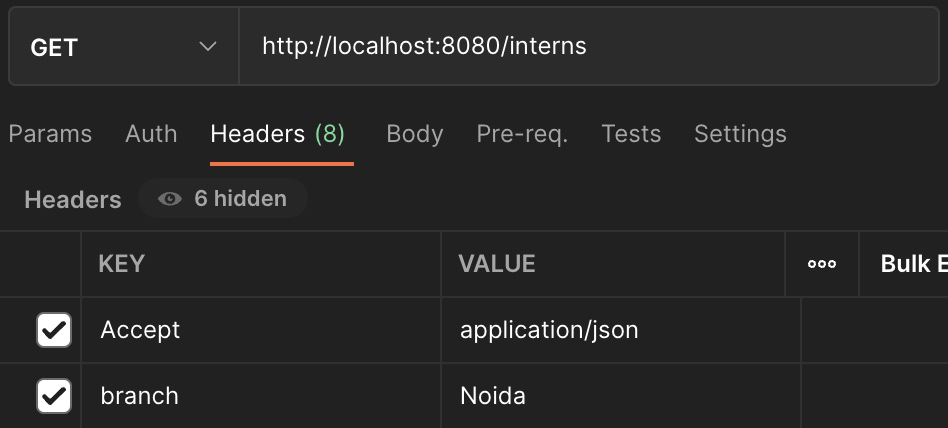
Task: Go to the Tests tab
Action: (631, 134)
